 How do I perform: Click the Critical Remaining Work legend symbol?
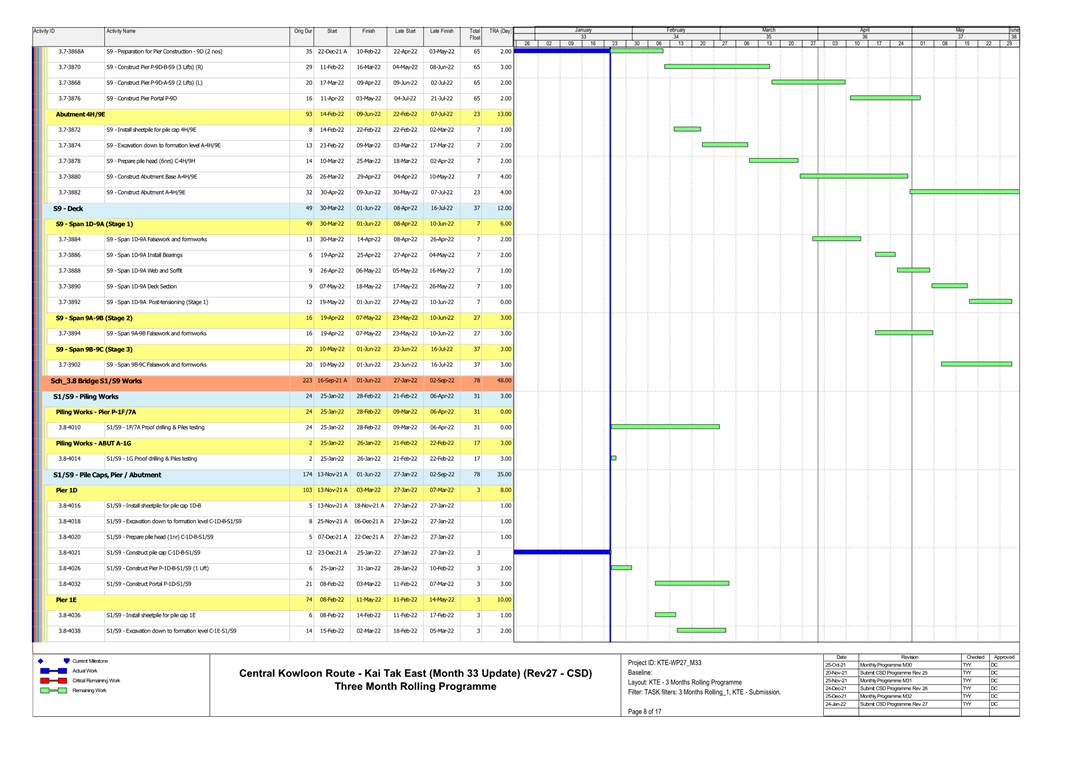[x=47, y=680]
